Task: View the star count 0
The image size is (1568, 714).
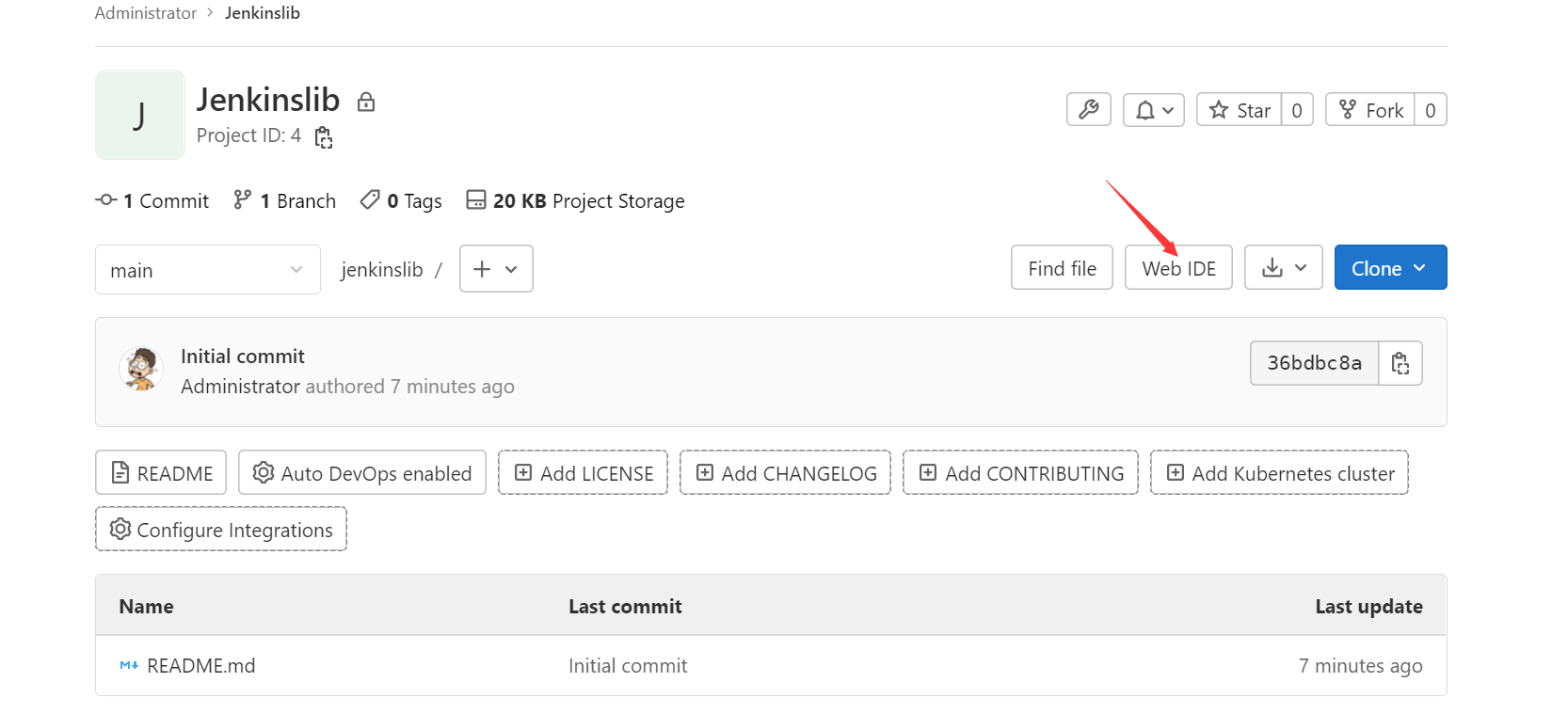Action: (1297, 110)
